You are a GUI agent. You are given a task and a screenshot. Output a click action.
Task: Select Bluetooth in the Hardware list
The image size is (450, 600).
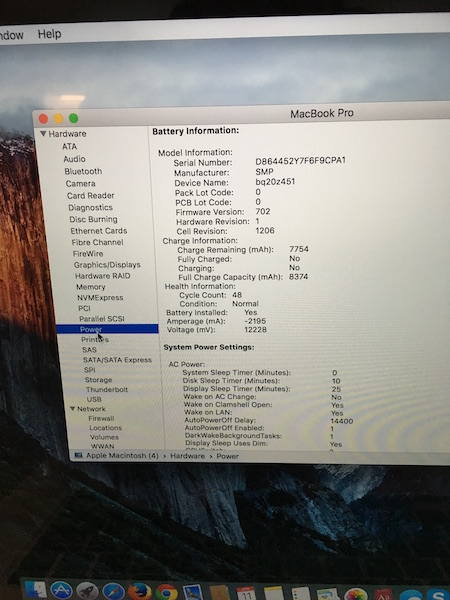coord(83,171)
